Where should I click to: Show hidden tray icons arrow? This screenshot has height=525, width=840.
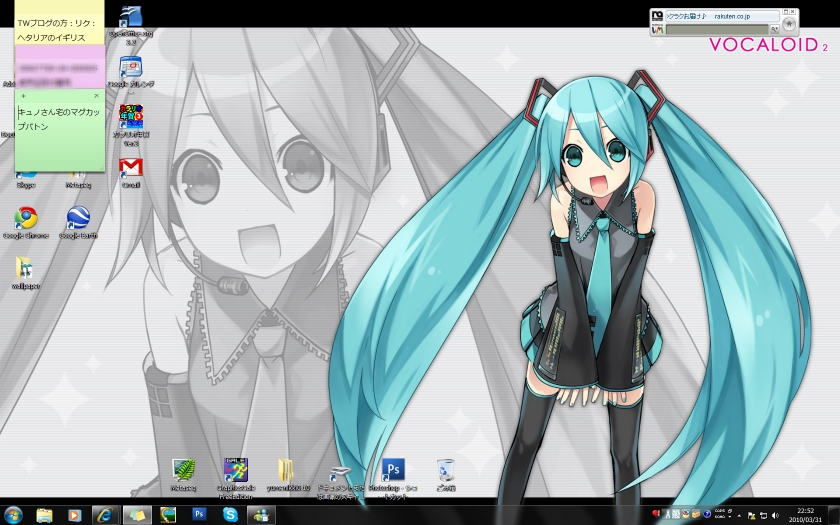tap(739, 516)
